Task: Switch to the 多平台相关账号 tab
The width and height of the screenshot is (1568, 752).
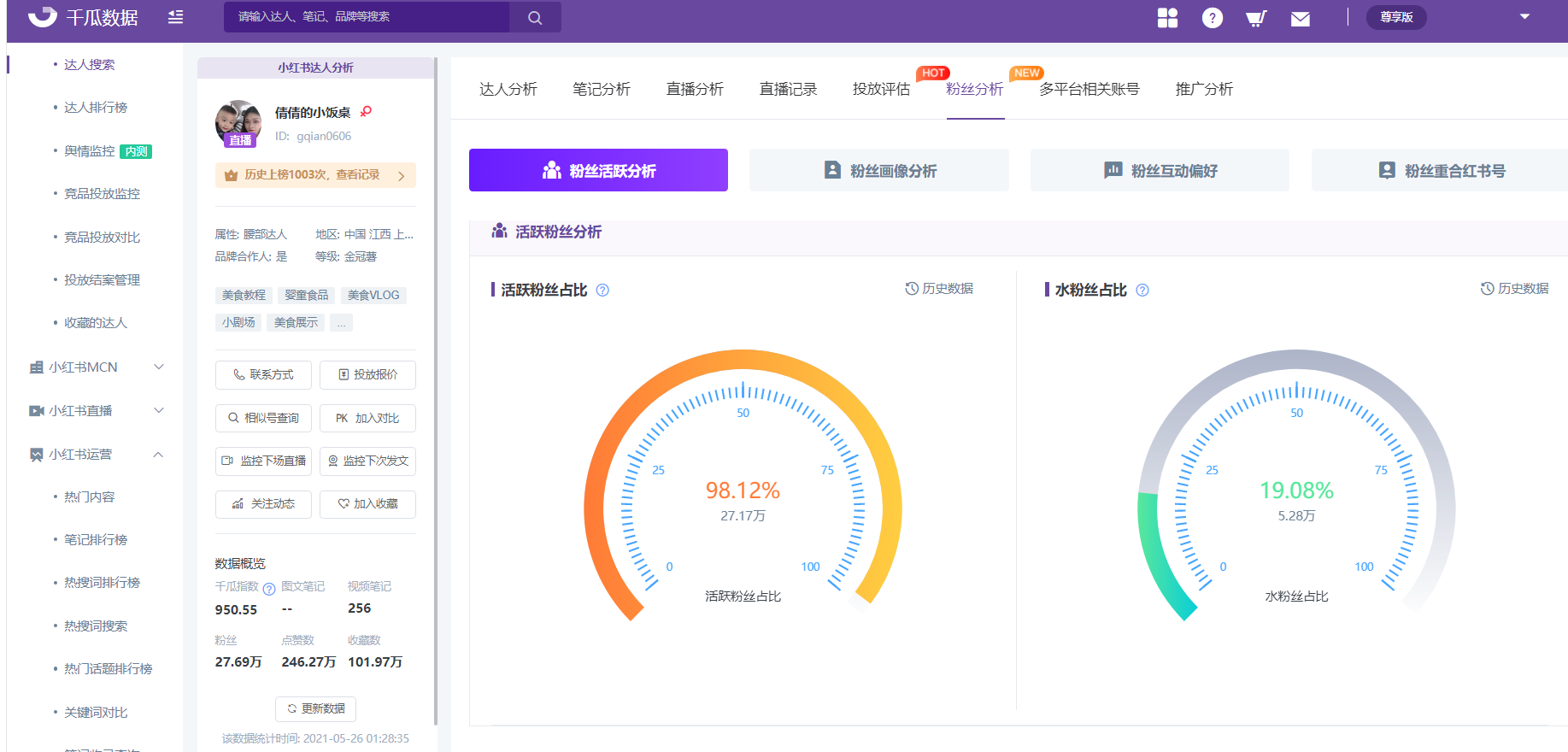Action: (1089, 89)
